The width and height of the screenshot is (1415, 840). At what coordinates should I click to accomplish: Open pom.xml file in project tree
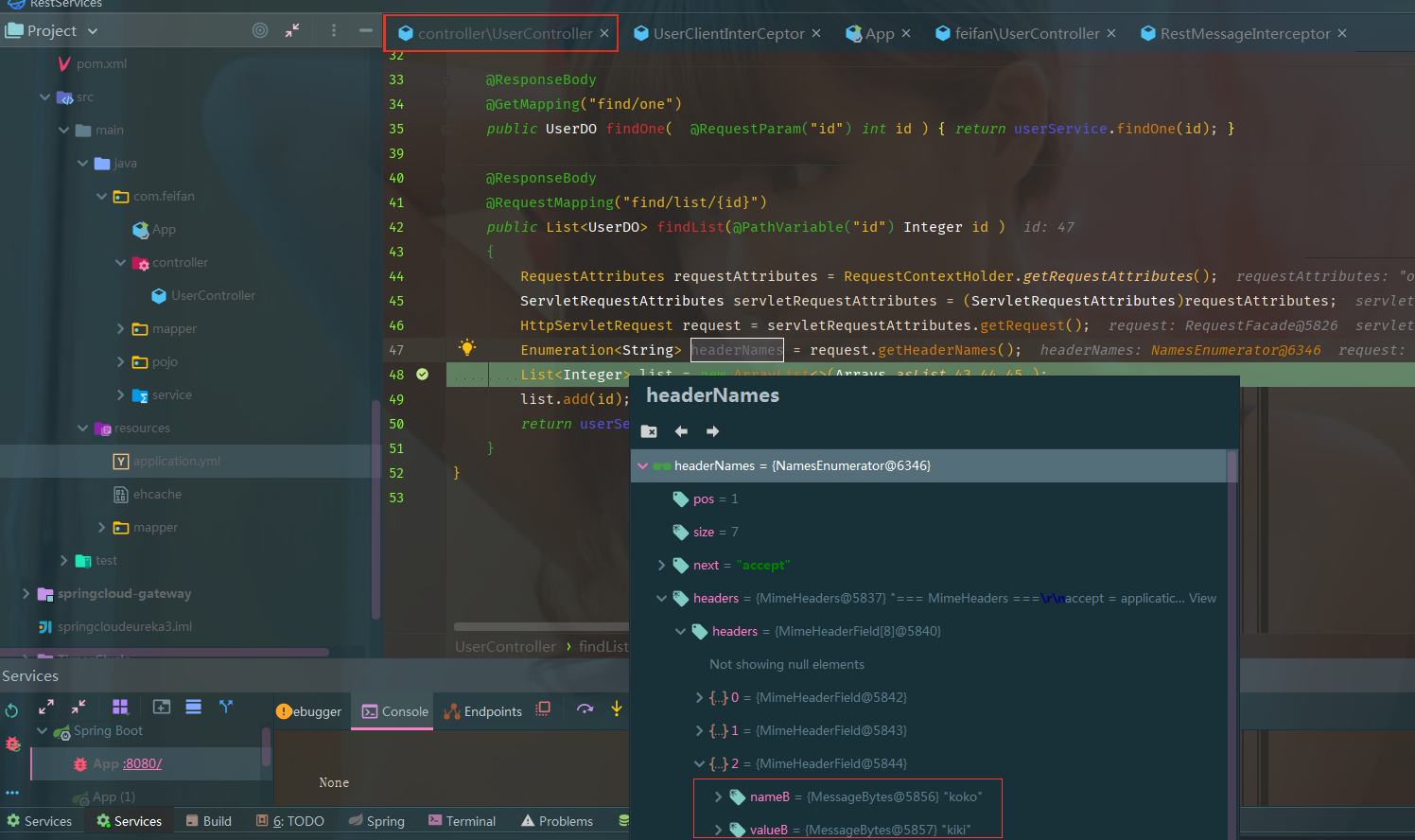[101, 63]
